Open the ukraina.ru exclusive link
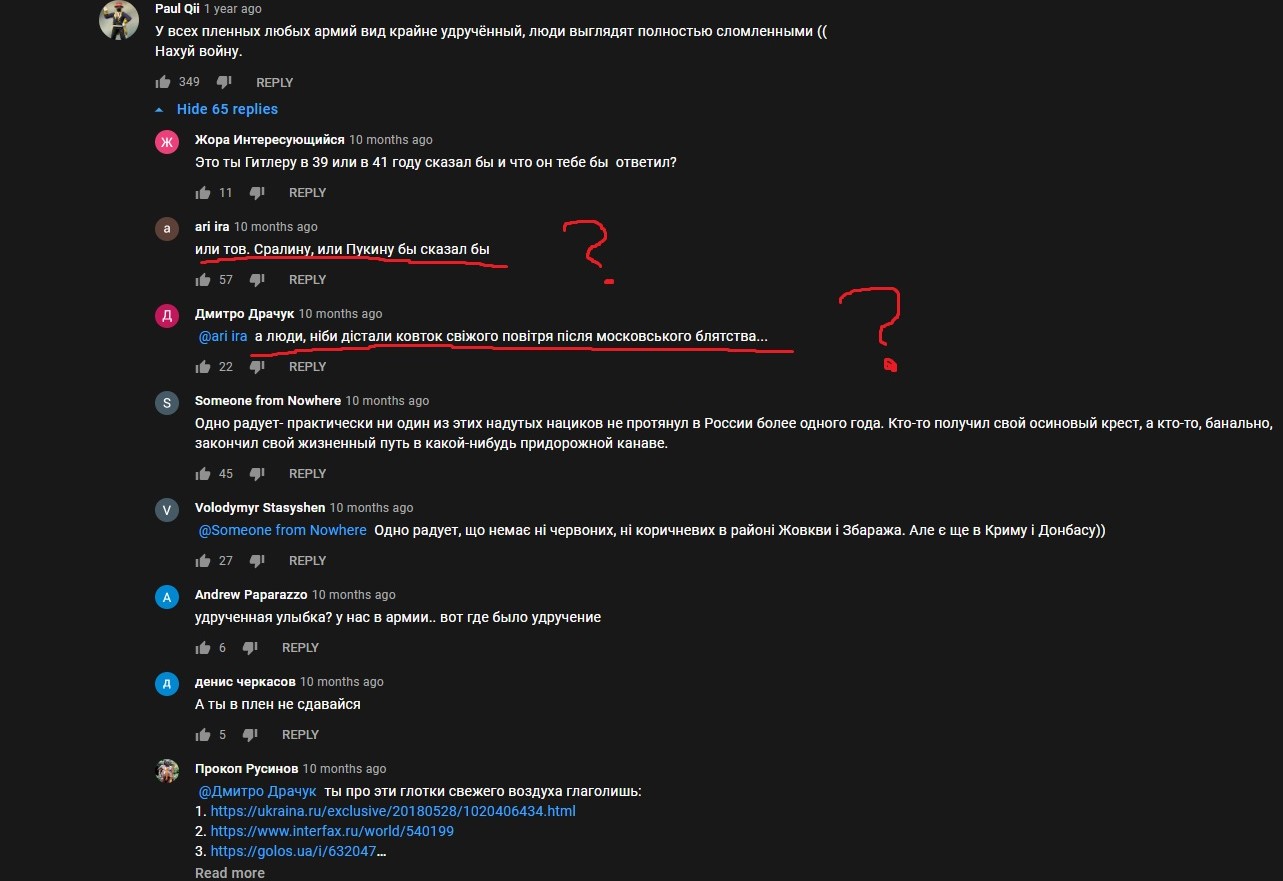 [x=393, y=811]
